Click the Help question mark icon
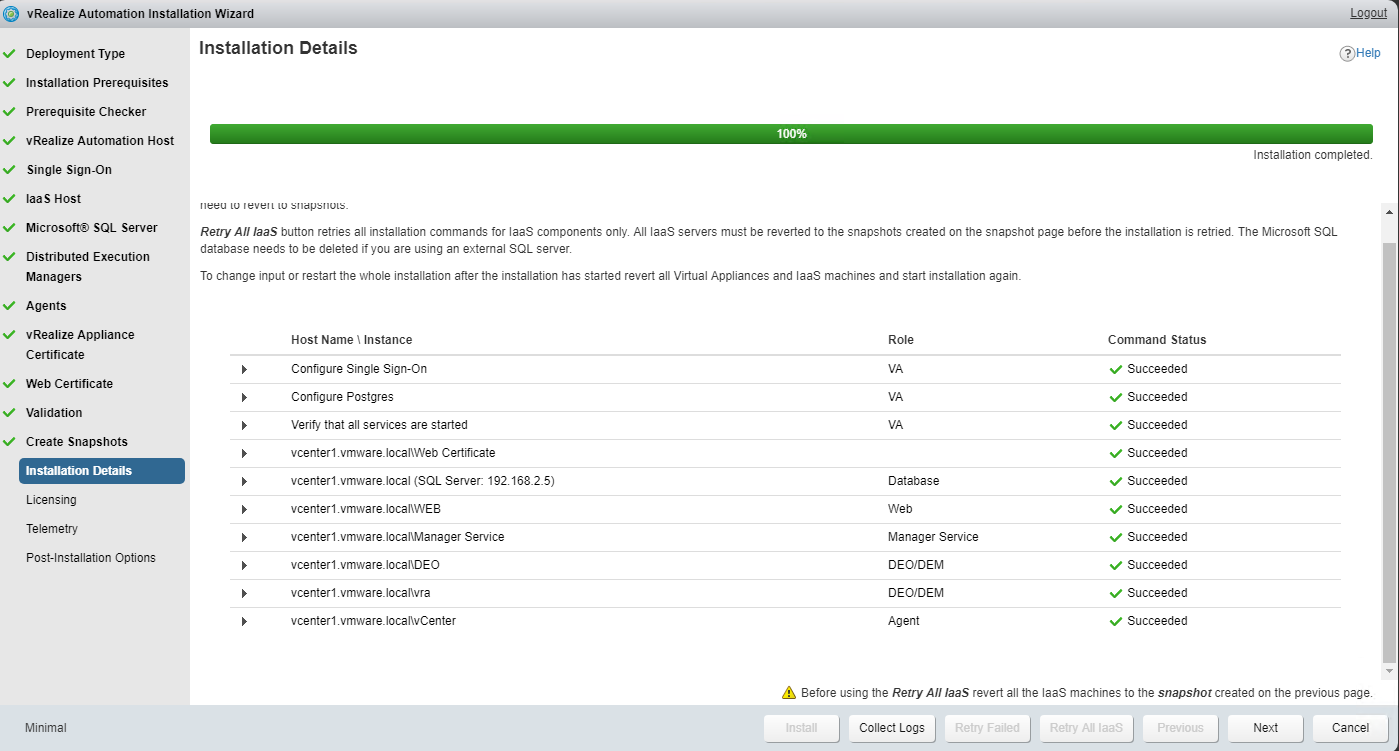This screenshot has height=751, width=1399. [x=1347, y=54]
